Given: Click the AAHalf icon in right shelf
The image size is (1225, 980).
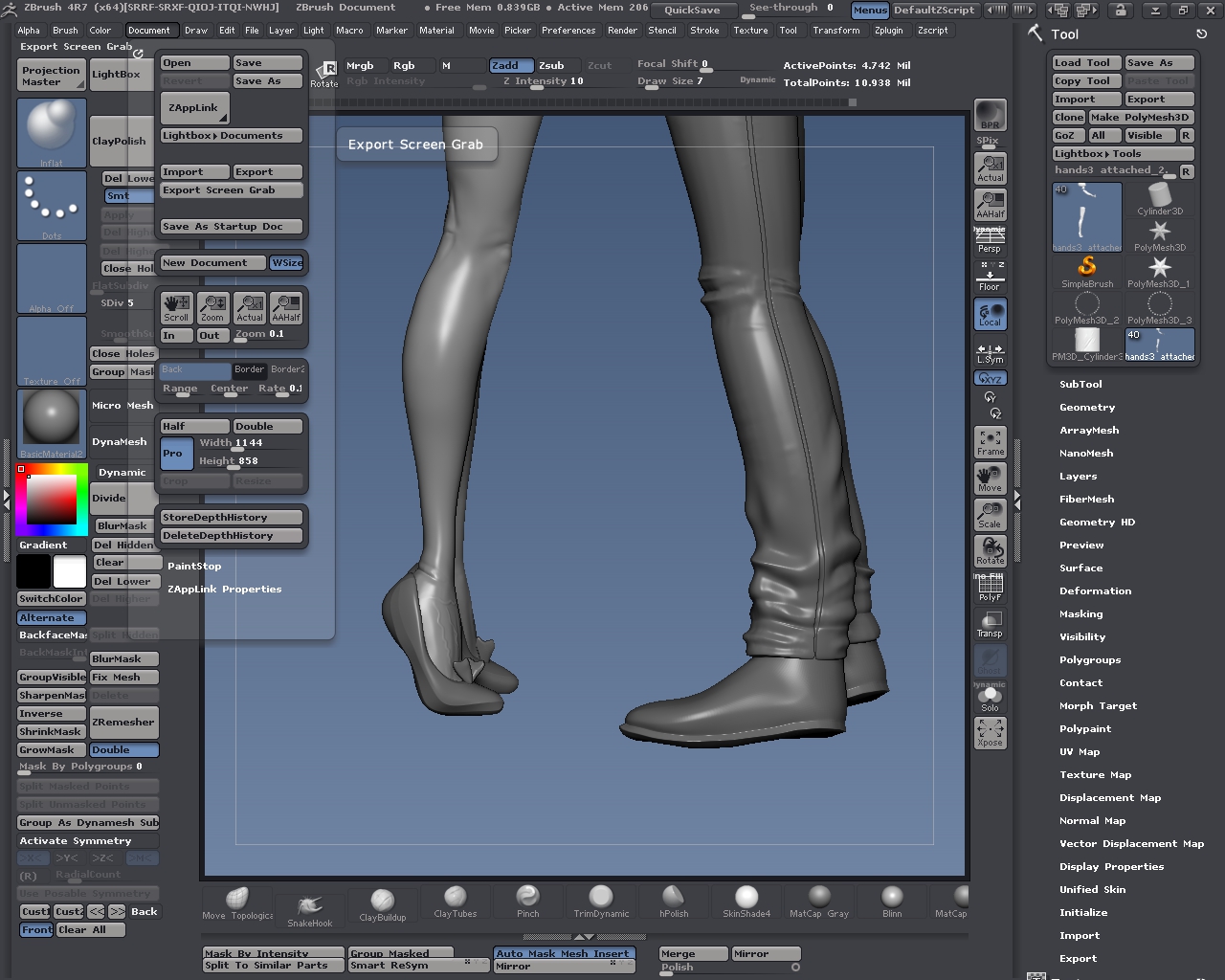Looking at the screenshot, I should click(990, 205).
